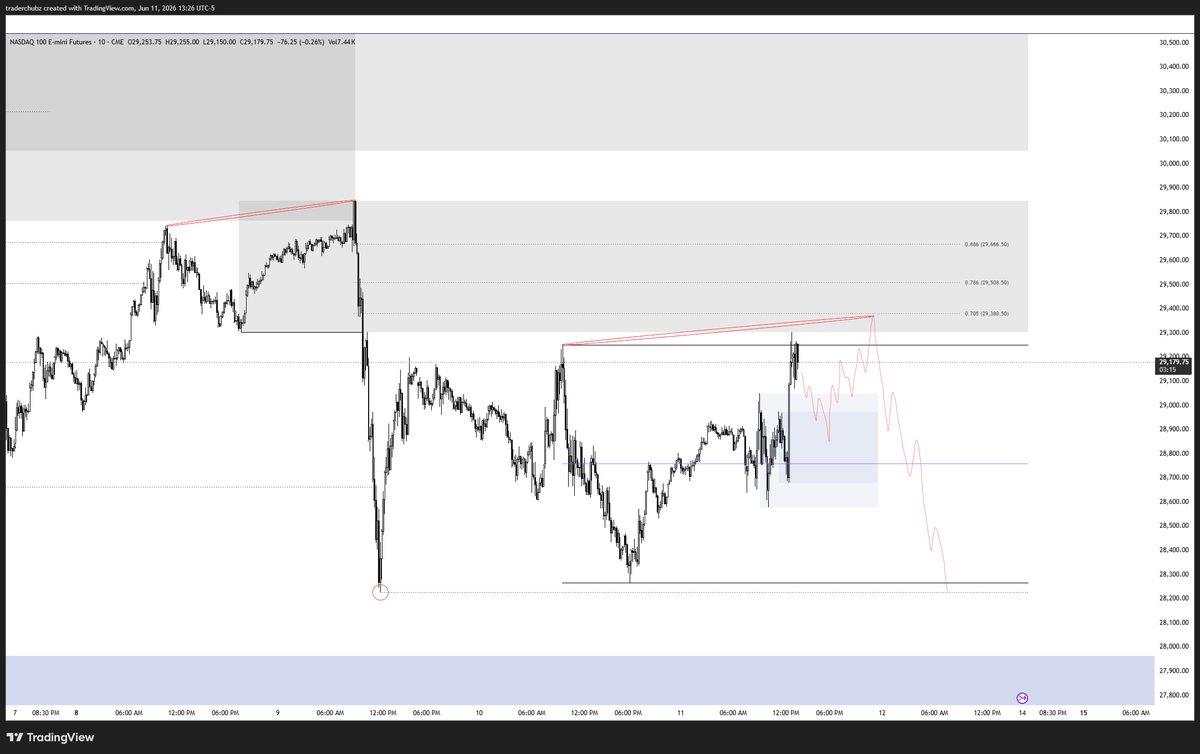The height and width of the screenshot is (754, 1200).
Task: Click the close value C29,179.75
Action: 256,42
